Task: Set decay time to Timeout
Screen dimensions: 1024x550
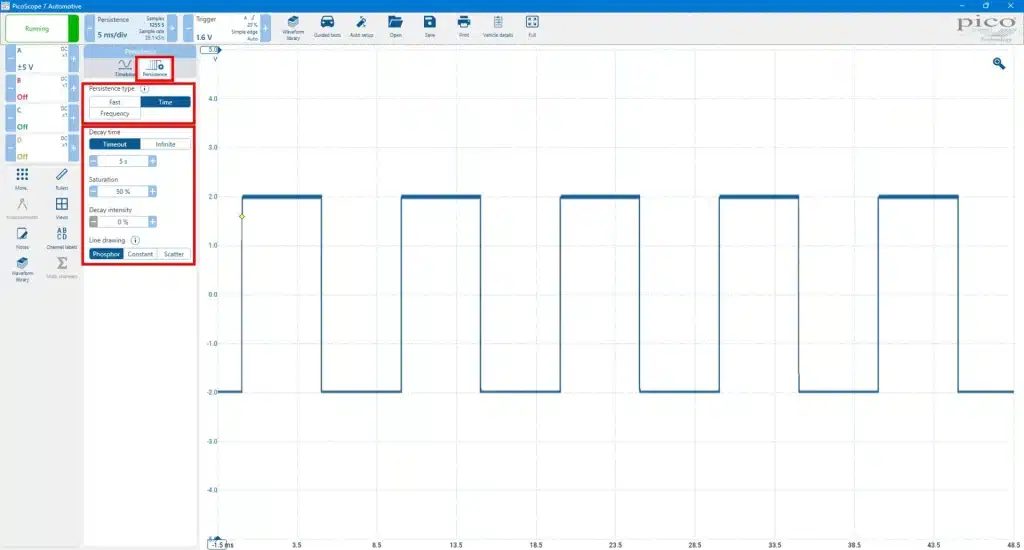Action: (x=115, y=144)
